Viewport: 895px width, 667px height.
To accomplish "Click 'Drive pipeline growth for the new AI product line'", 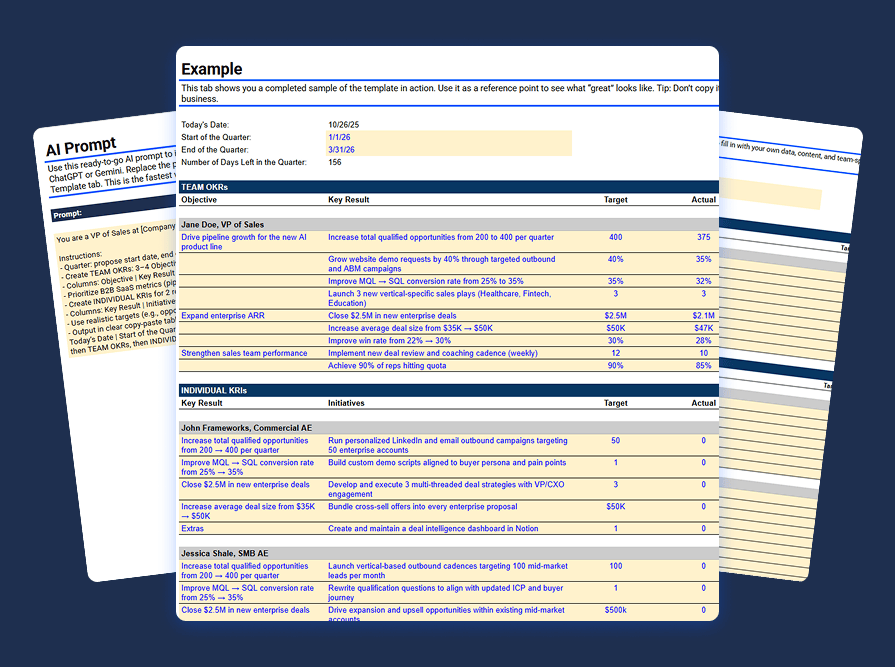I will (244, 242).
